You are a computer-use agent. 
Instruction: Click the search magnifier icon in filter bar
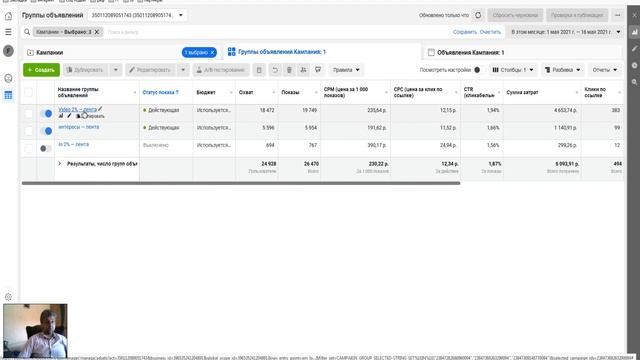27,32
